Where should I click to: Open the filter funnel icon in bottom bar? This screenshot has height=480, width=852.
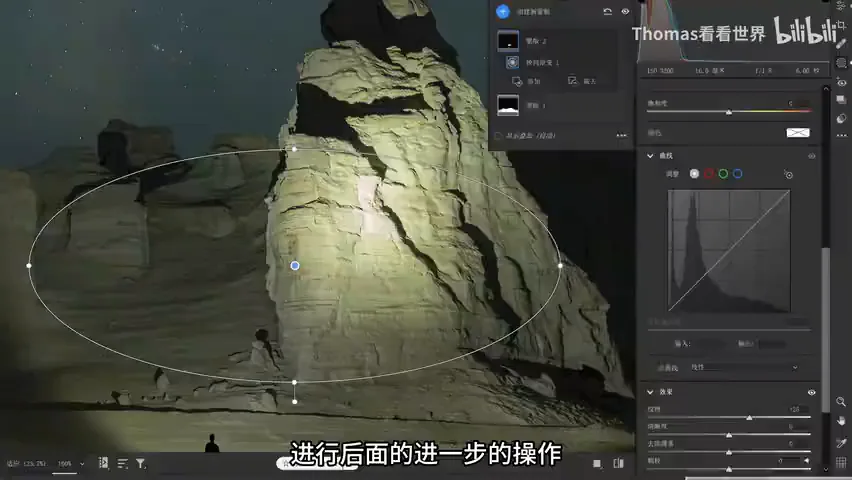pos(141,464)
